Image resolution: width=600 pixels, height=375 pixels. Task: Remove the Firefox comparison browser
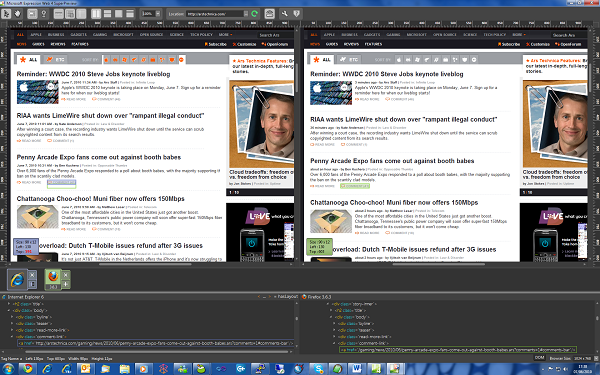[x=66, y=275]
